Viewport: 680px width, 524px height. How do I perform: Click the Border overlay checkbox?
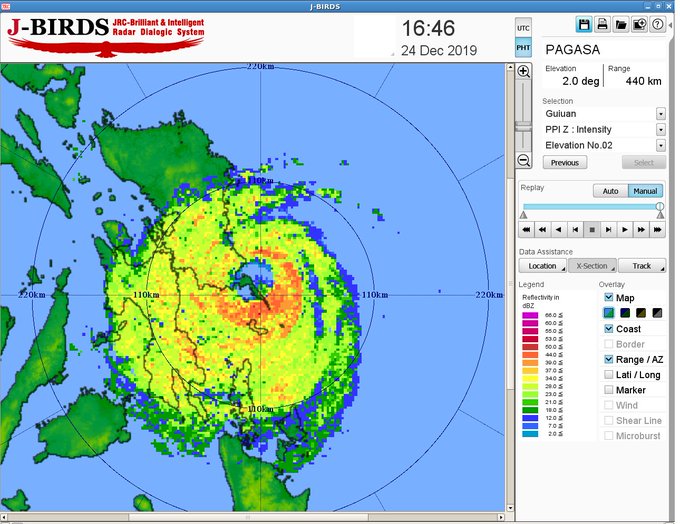[609, 344]
